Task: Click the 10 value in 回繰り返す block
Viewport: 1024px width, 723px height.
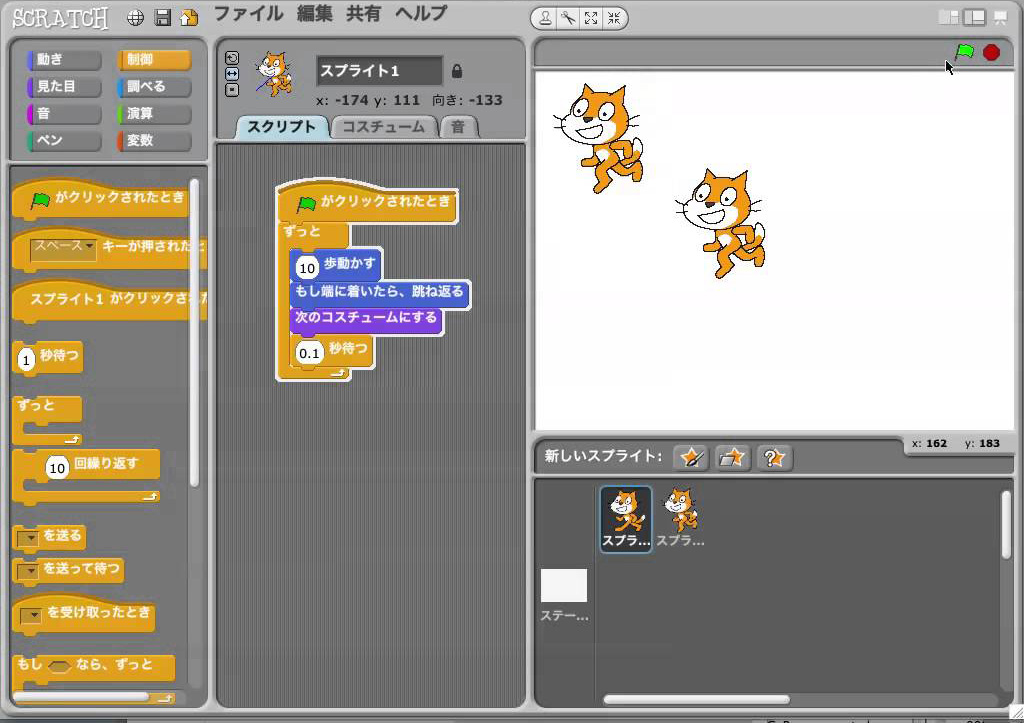Action: (x=57, y=468)
